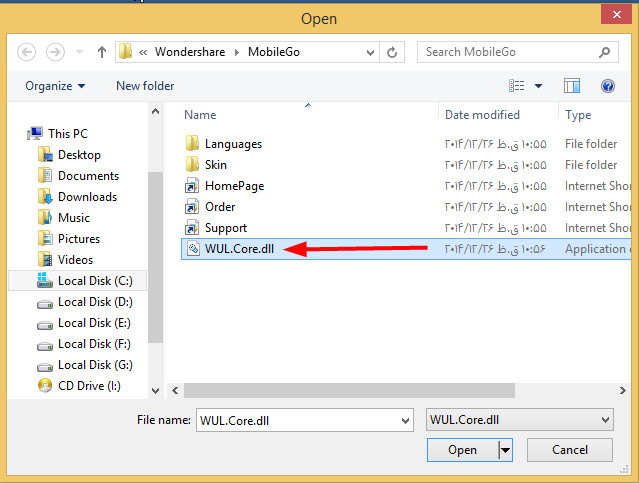Open Help with the question mark icon
This screenshot has height=484, width=639.
pyautogui.click(x=608, y=86)
